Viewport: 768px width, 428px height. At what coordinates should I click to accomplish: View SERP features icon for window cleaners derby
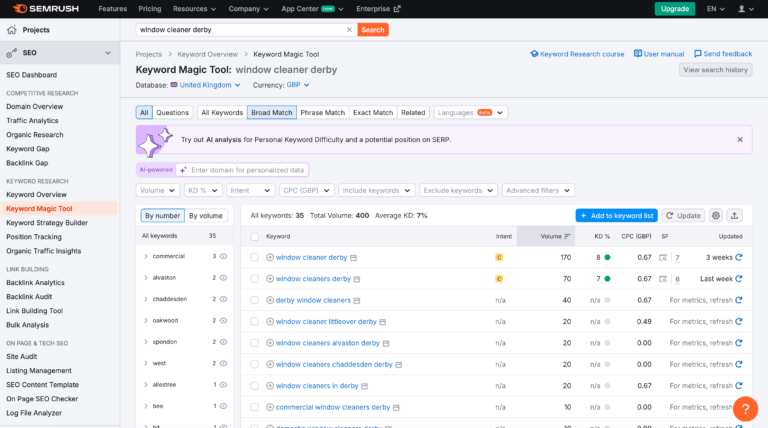coord(663,279)
